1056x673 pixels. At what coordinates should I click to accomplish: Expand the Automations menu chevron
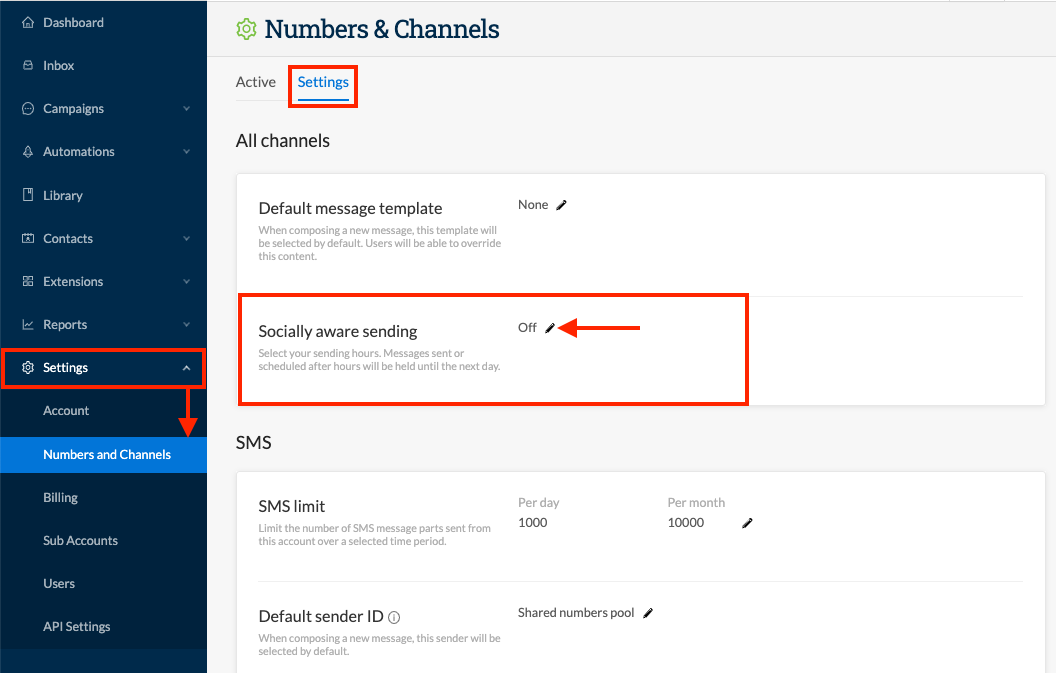click(x=187, y=152)
